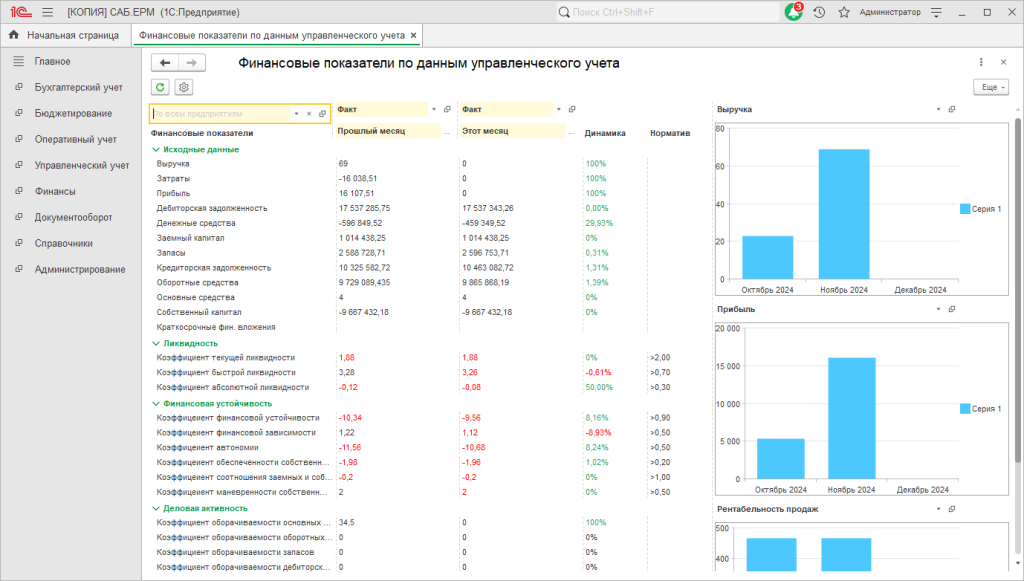Click the Серия 1 legend swatch in Выручка
Image resolution: width=1024 pixels, height=581 pixels.
[965, 209]
